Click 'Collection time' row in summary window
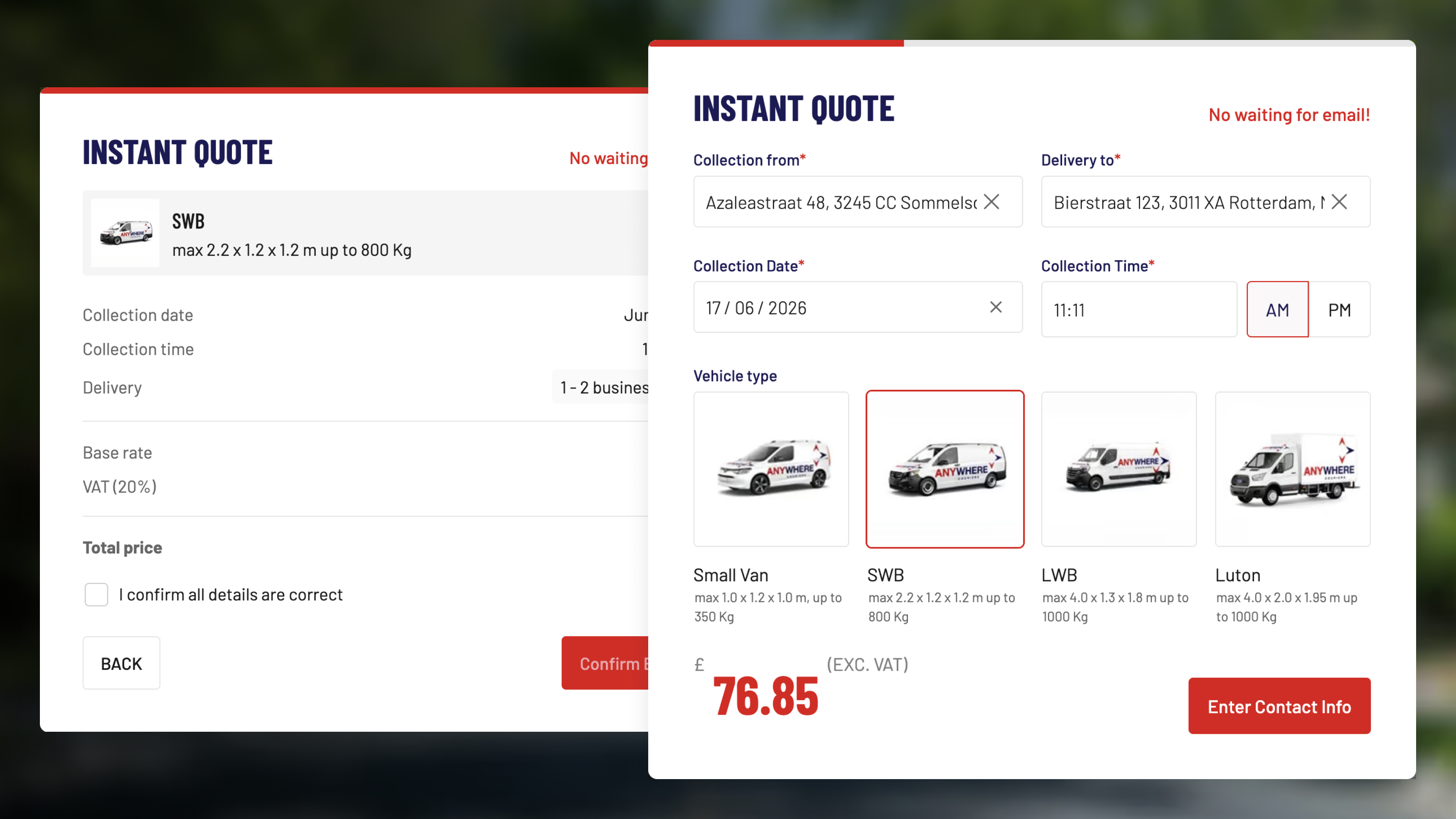This screenshot has height=819, width=1456. coord(365,349)
